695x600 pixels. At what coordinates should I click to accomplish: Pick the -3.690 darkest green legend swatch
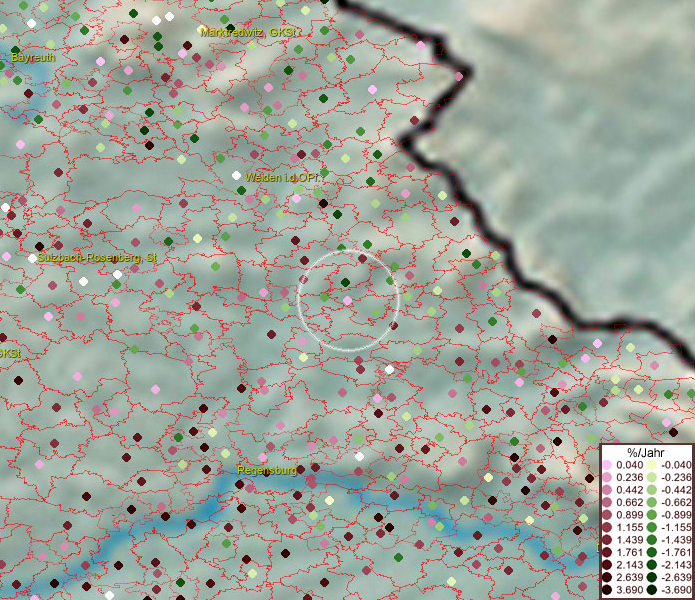(x=652, y=591)
